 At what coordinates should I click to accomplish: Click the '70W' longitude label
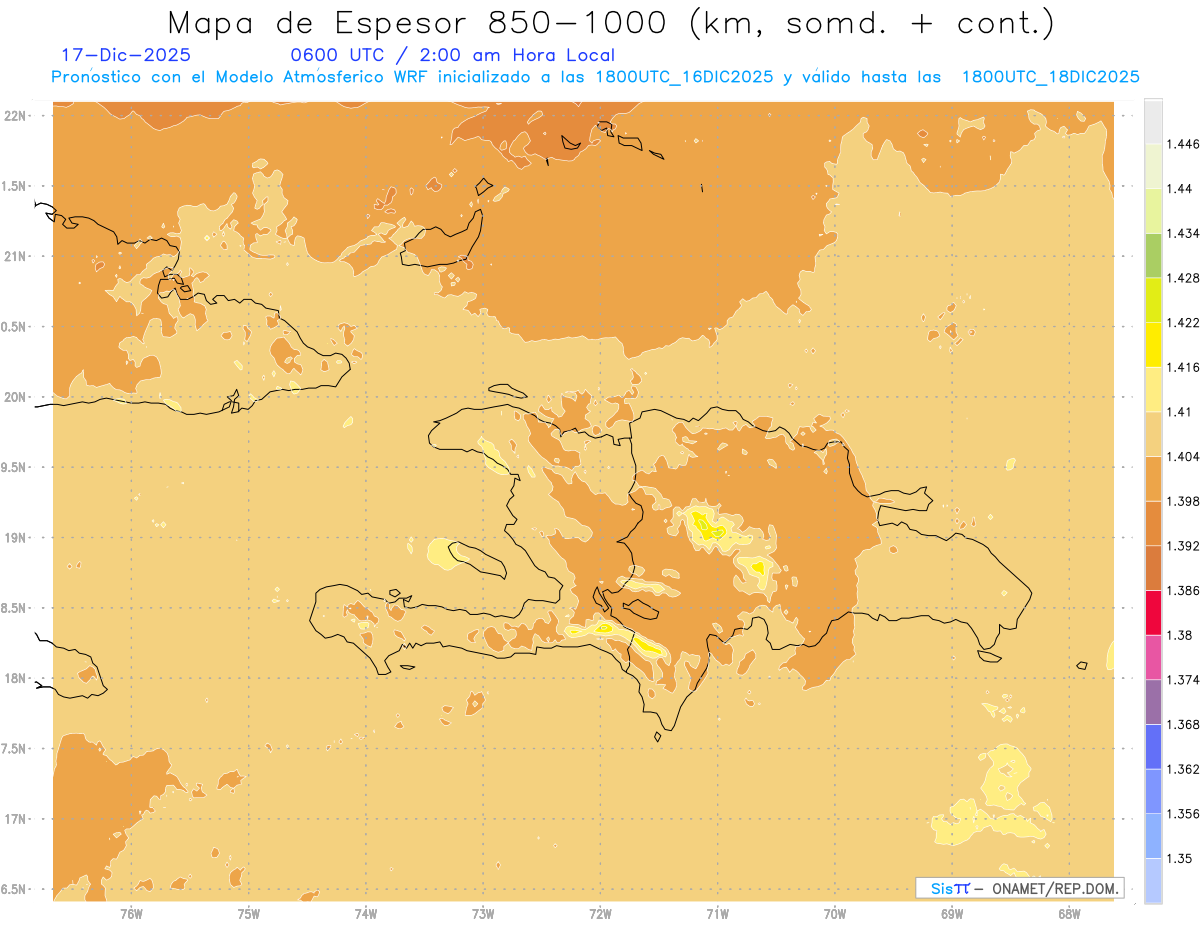(x=835, y=913)
